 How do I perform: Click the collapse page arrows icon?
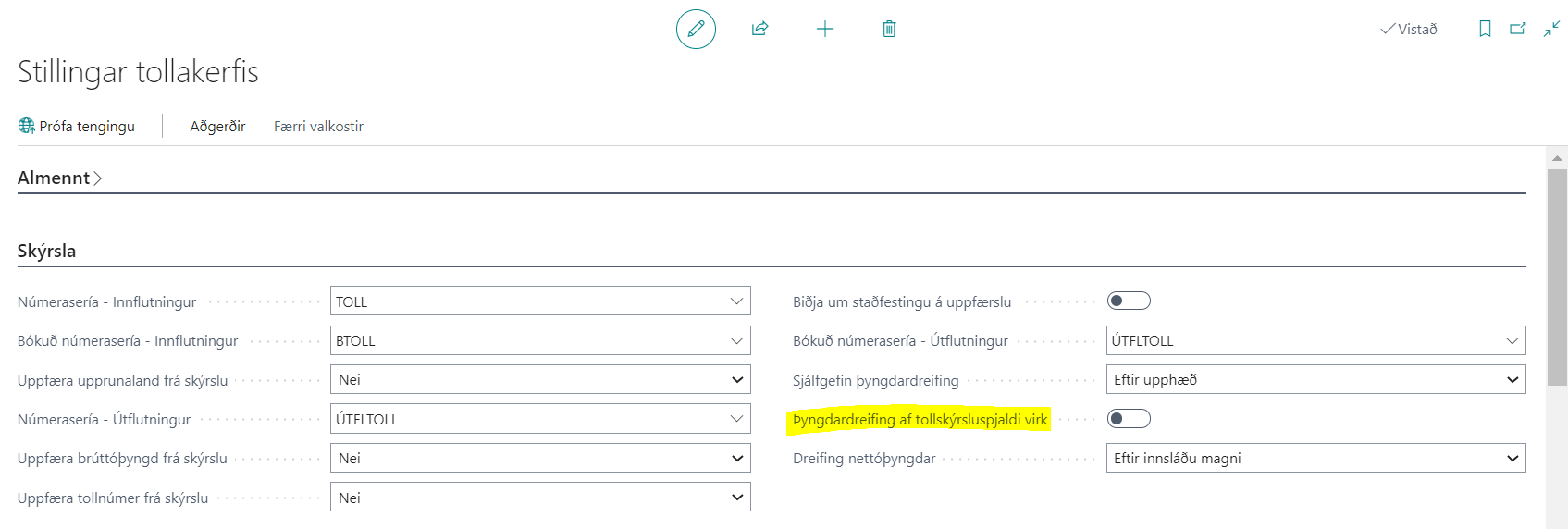pyautogui.click(x=1551, y=29)
